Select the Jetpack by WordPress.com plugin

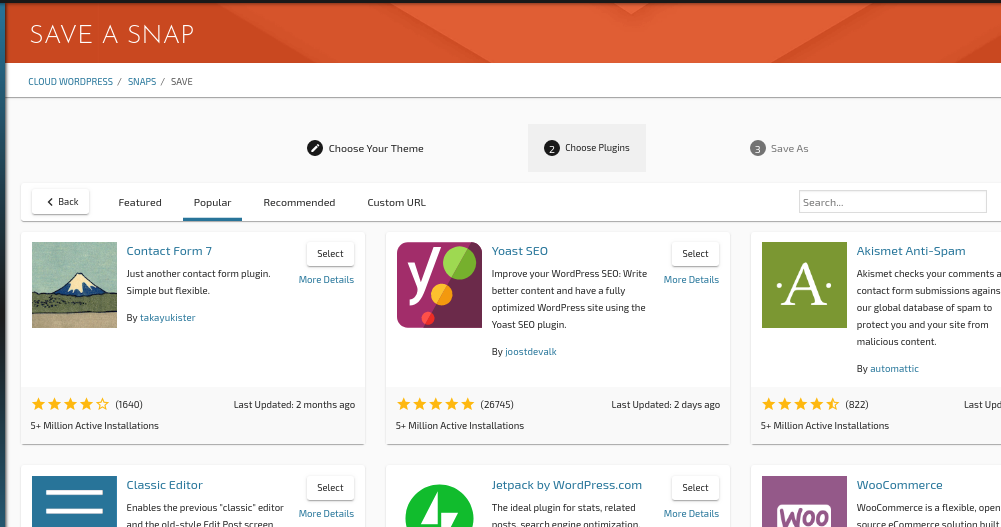pos(695,487)
